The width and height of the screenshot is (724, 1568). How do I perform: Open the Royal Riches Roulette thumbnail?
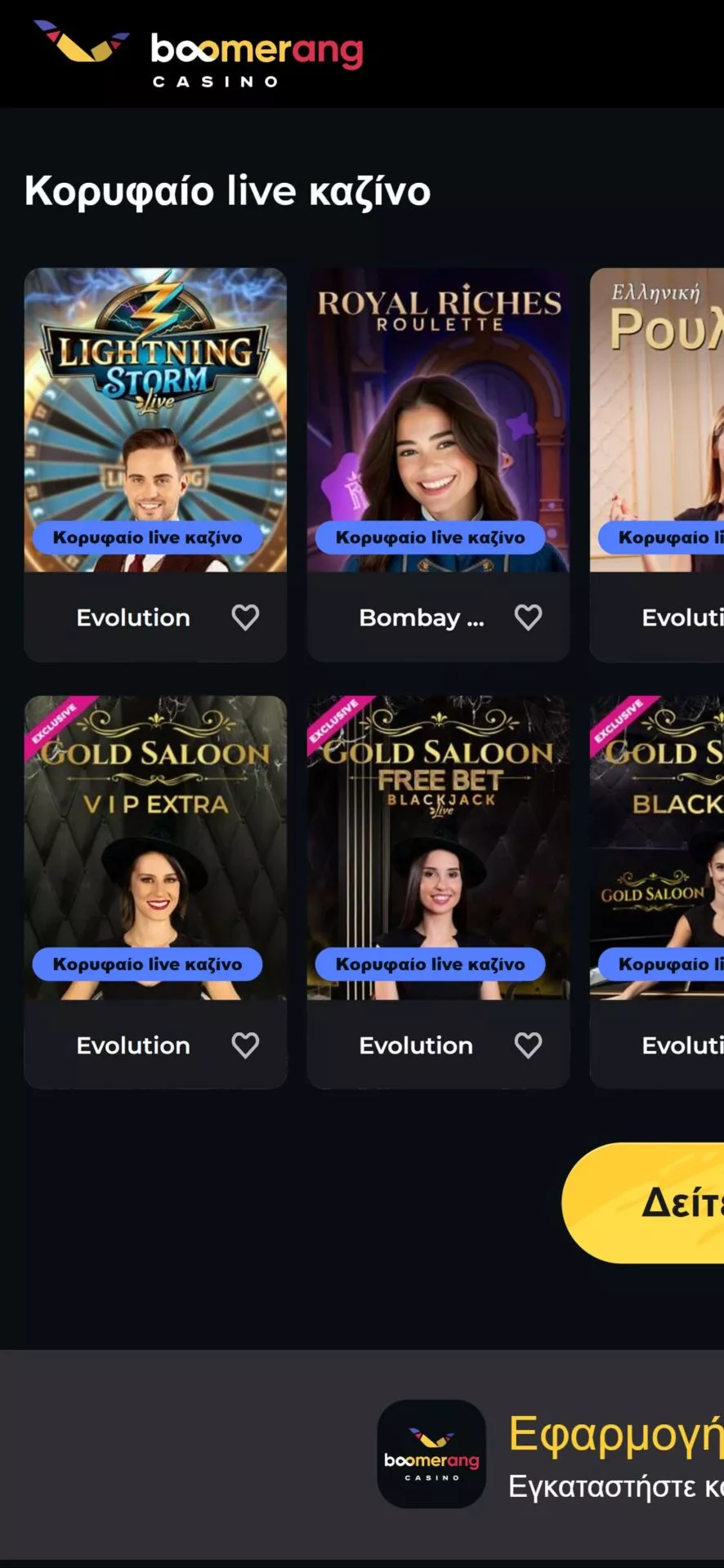[x=438, y=420]
